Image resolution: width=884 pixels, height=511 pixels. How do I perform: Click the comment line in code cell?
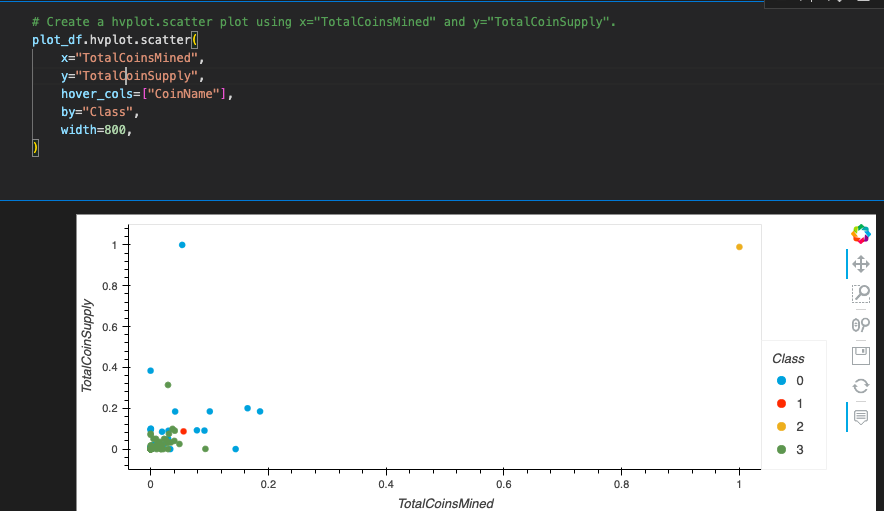(324, 22)
